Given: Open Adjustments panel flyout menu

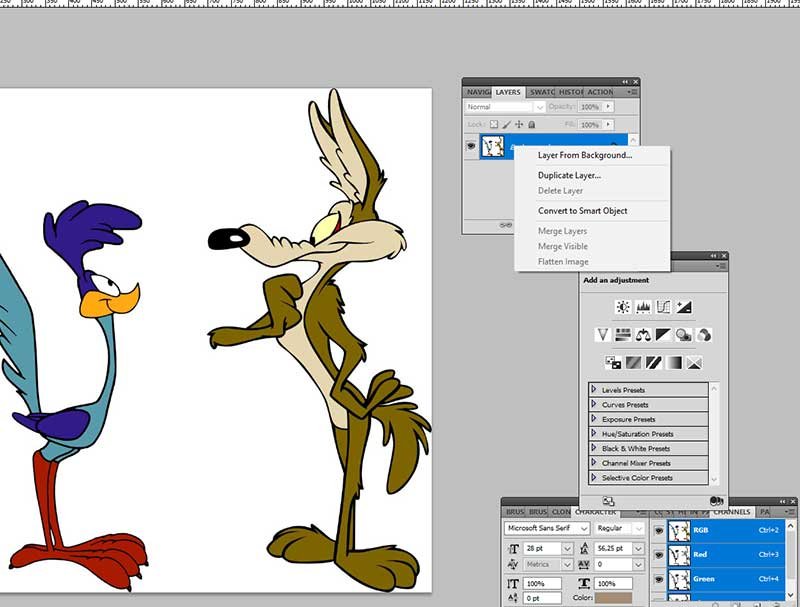Looking at the screenshot, I should point(721,266).
